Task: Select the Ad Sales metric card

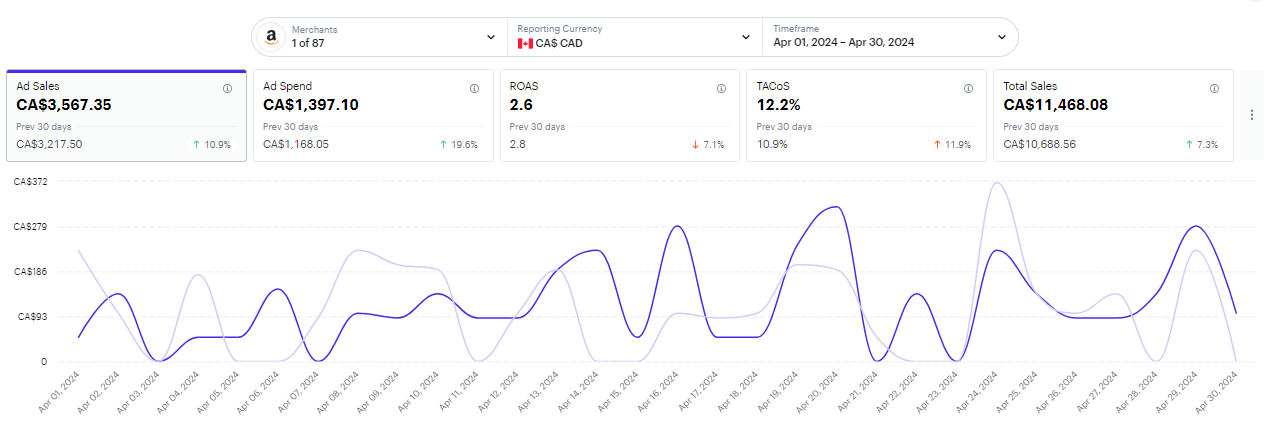Action: [126, 115]
